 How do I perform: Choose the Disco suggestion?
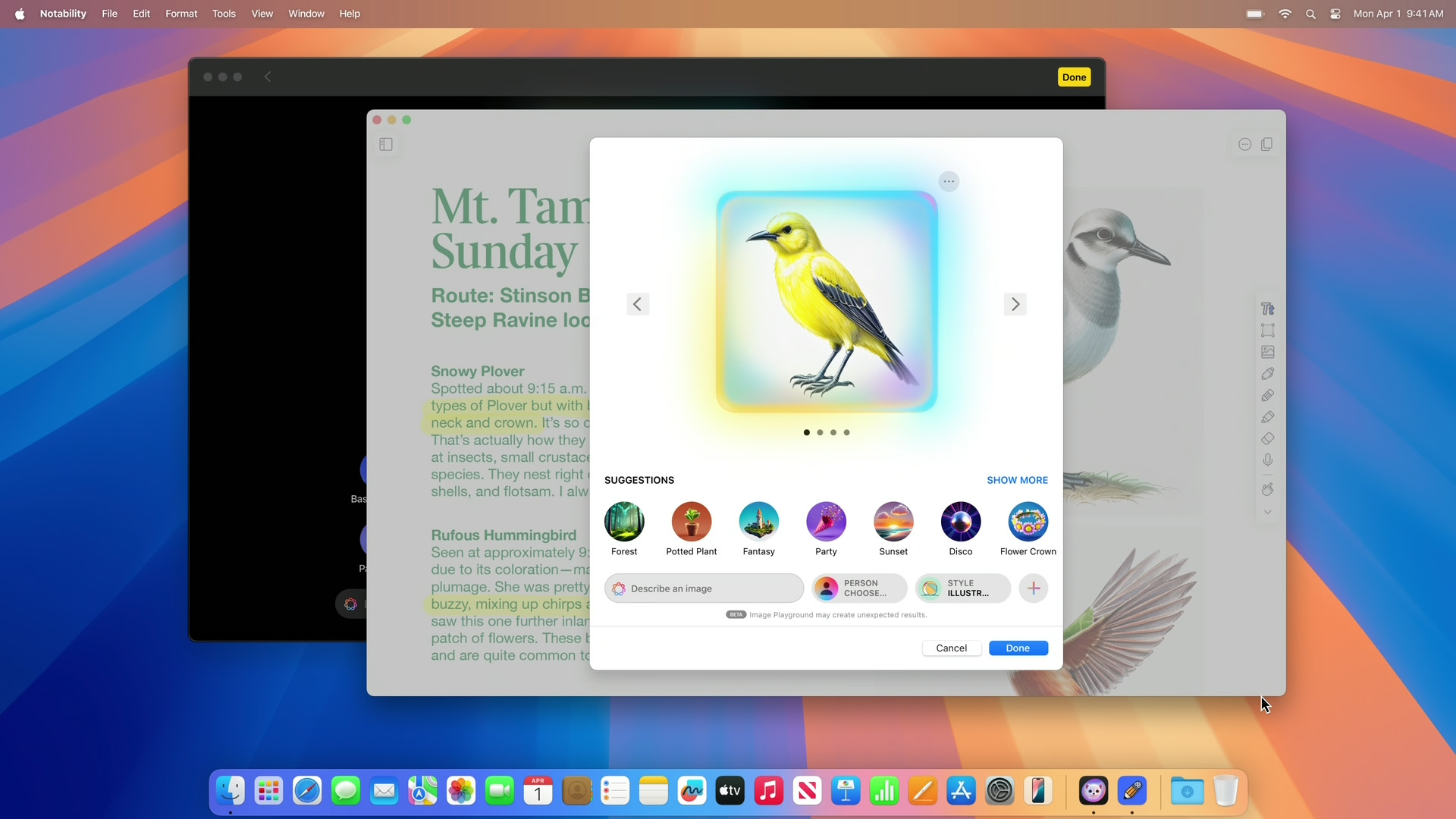960,522
